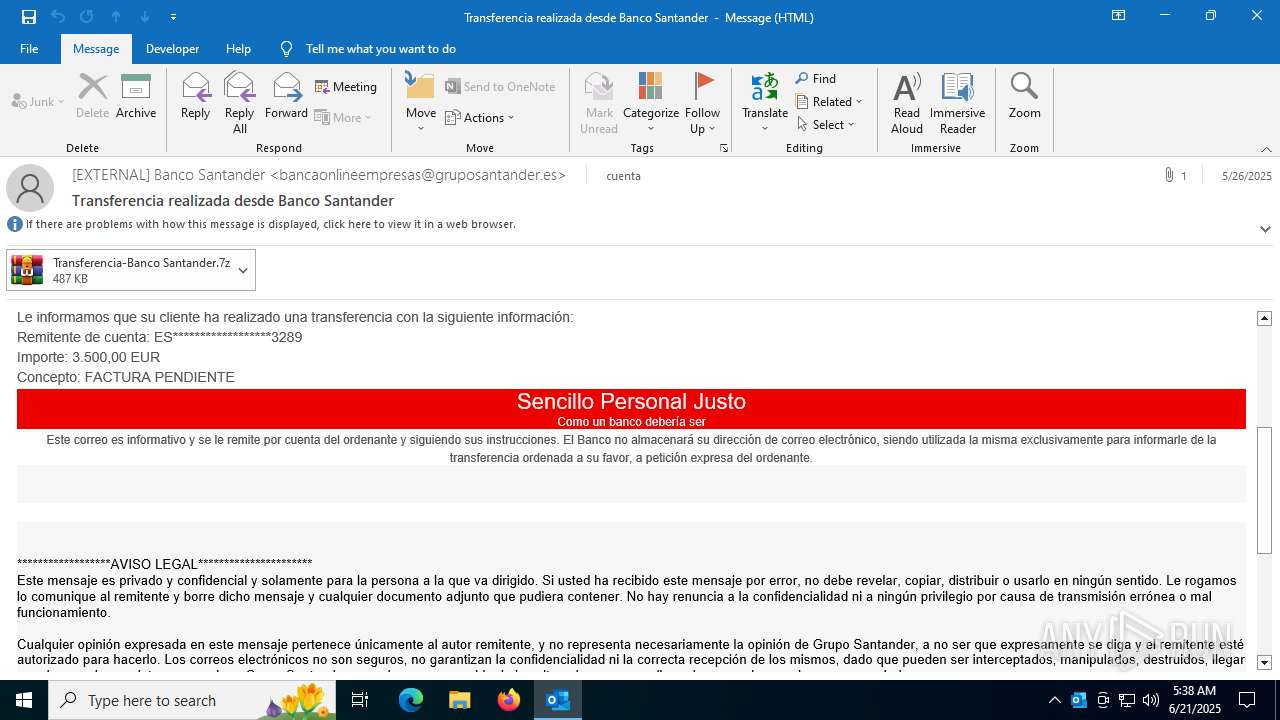Click the Delete message icon
This screenshot has height=720, width=1280.
coord(93,96)
